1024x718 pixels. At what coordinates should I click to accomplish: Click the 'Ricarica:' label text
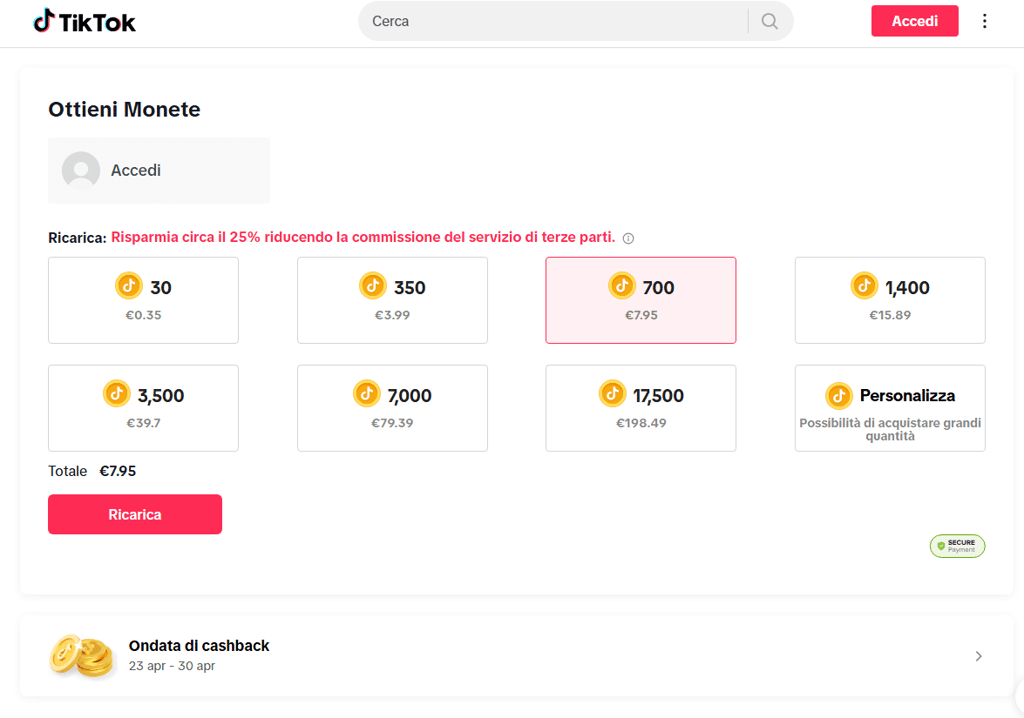77,238
